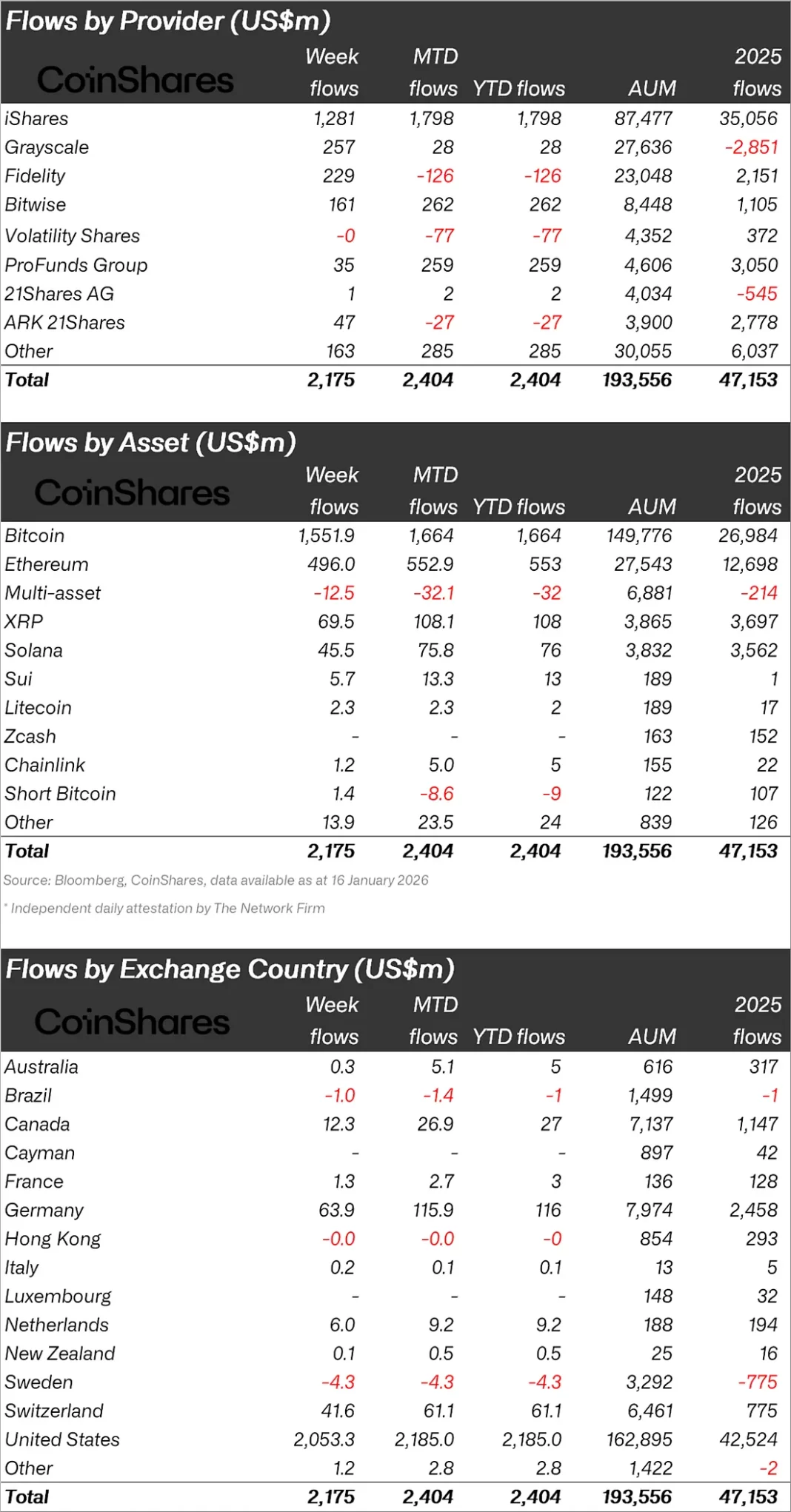Click 2025 flows header in Exchange Country table
The width and height of the screenshot is (791, 1512).
click(x=757, y=1020)
